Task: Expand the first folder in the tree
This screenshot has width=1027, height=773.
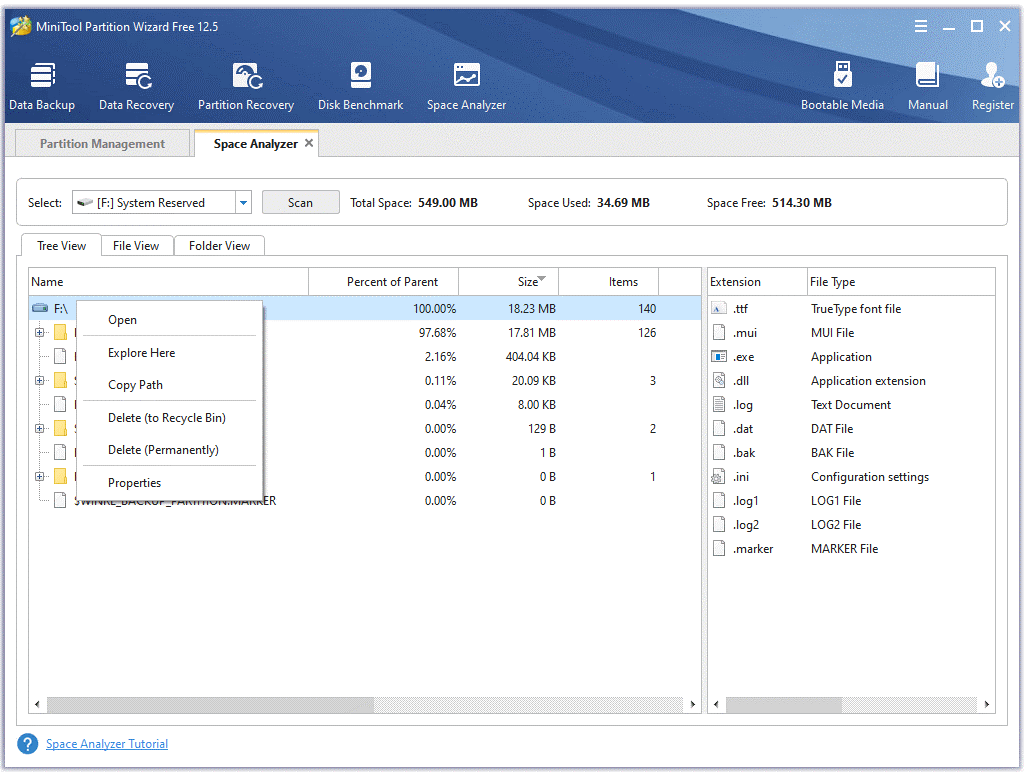Action: tap(38, 332)
